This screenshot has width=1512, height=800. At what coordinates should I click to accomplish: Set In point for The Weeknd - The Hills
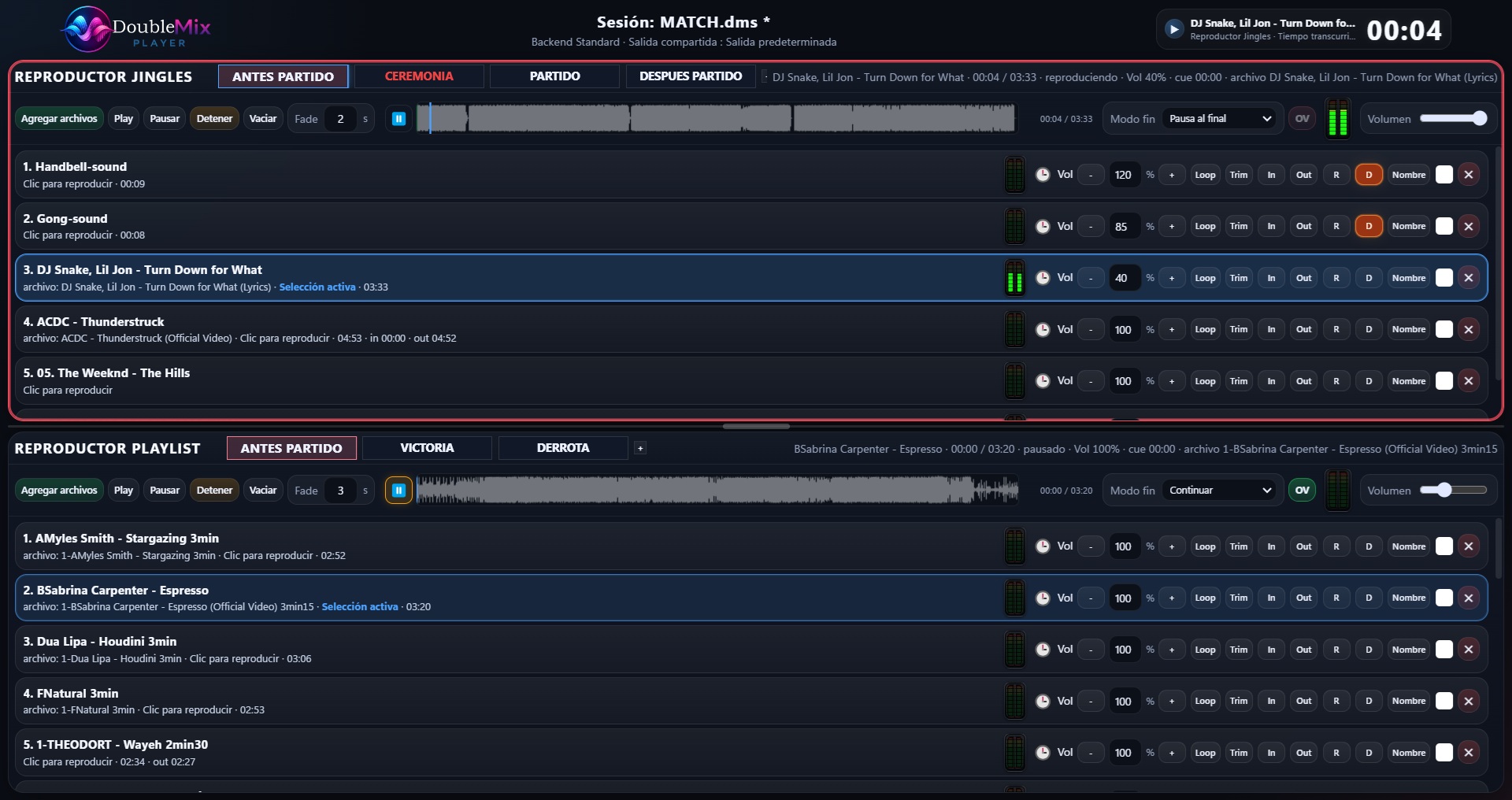pyautogui.click(x=1271, y=381)
